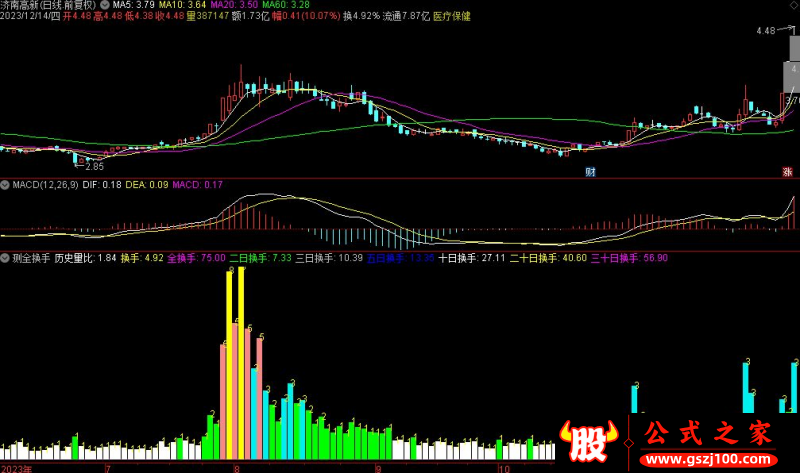Click the MA20: 3.50 label
Image resolution: width=800 pixels, height=473 pixels.
pyautogui.click(x=234, y=5)
